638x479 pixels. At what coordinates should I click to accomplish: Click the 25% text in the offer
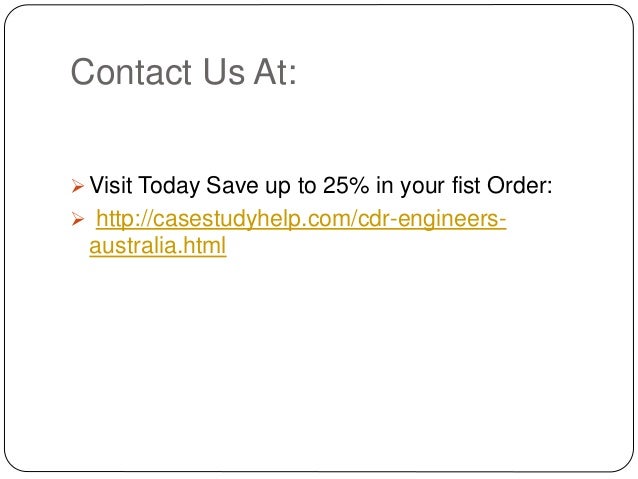(x=346, y=185)
